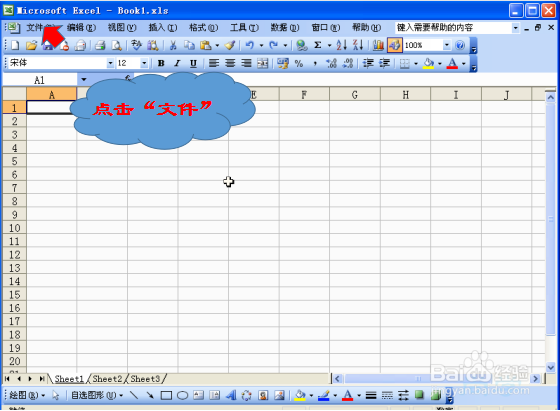Open the 插入 menu
Viewport: 560px width, 411px height.
coord(163,27)
